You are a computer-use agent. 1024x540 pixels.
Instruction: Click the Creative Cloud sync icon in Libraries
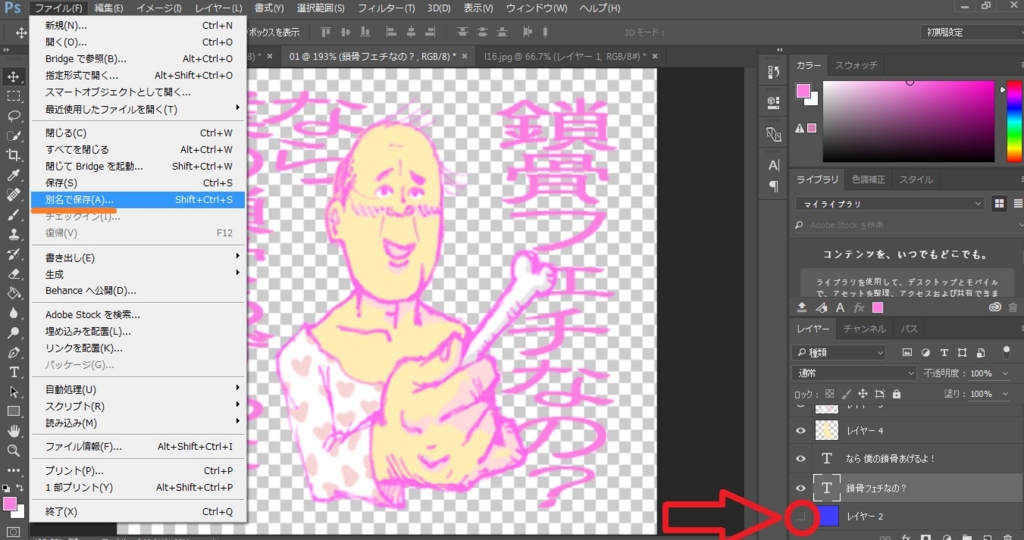coord(995,308)
